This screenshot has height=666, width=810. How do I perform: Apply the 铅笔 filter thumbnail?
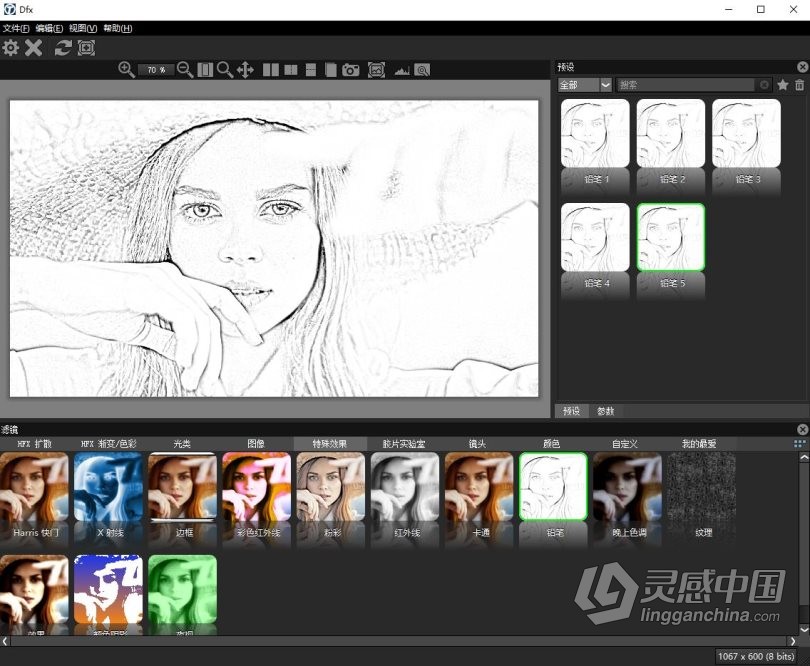coord(553,487)
